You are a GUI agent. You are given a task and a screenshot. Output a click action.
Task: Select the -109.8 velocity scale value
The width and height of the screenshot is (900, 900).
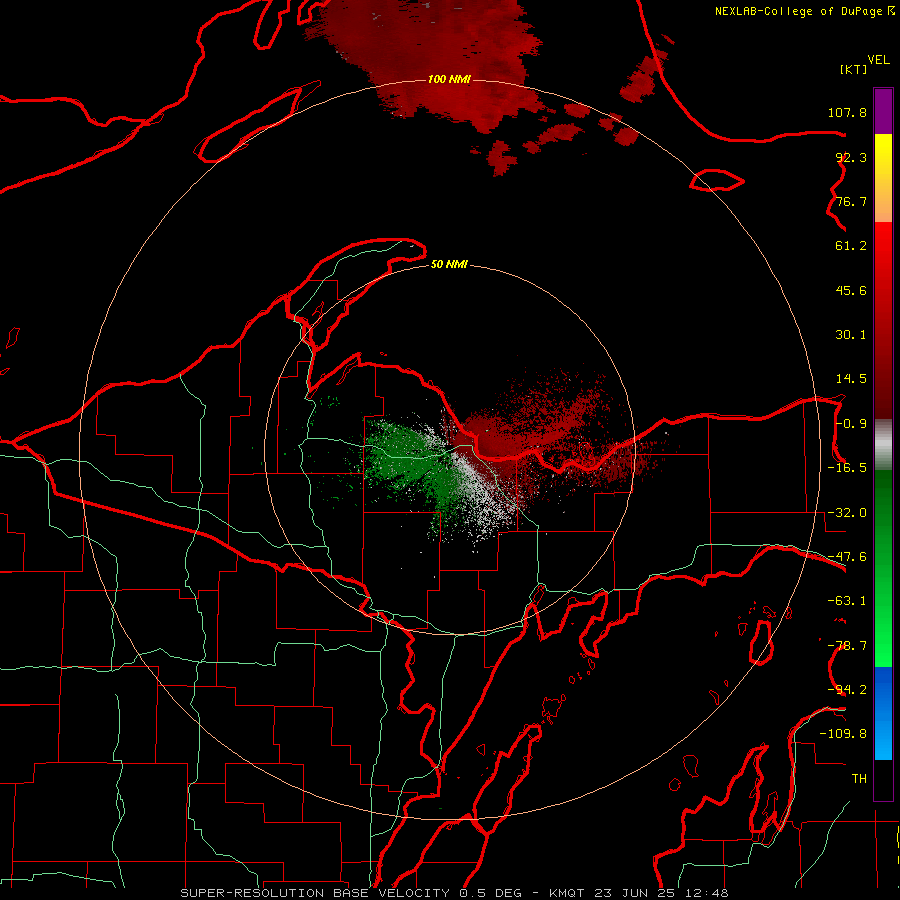click(x=843, y=734)
